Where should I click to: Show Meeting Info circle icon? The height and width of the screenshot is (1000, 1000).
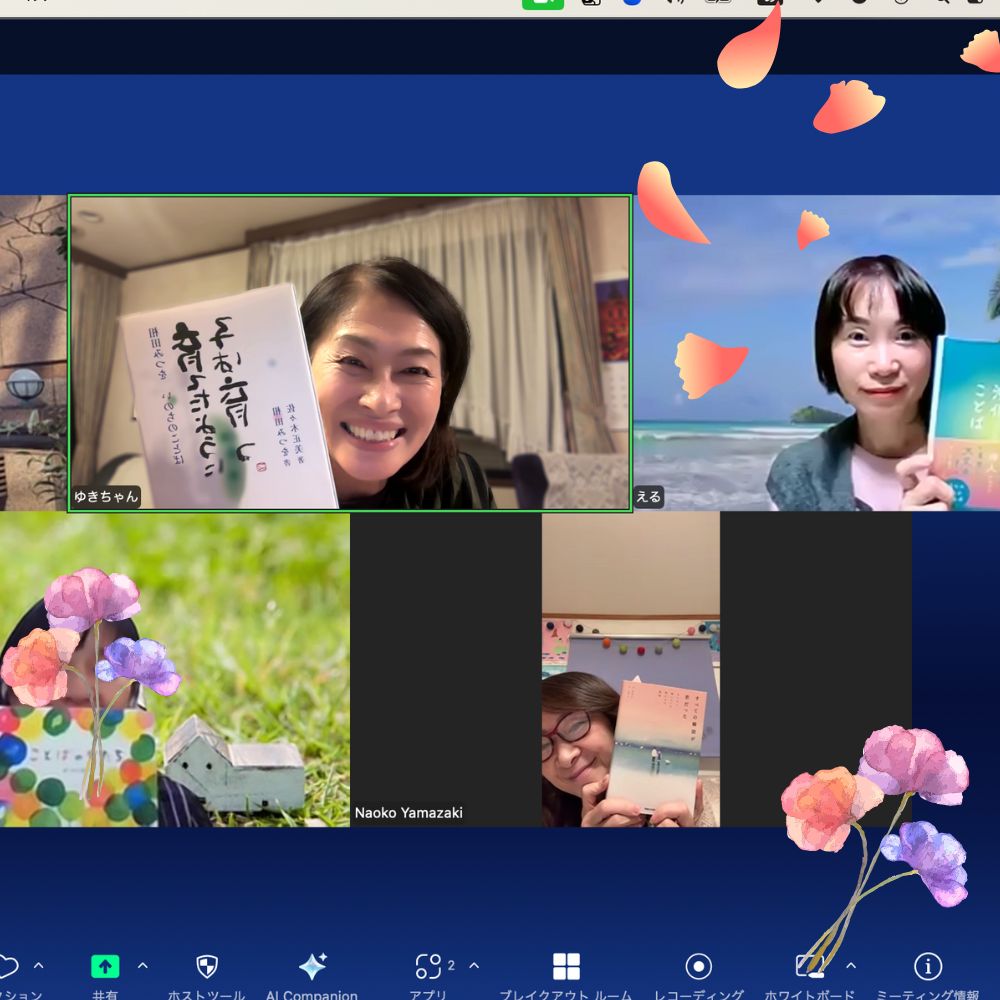(x=928, y=966)
